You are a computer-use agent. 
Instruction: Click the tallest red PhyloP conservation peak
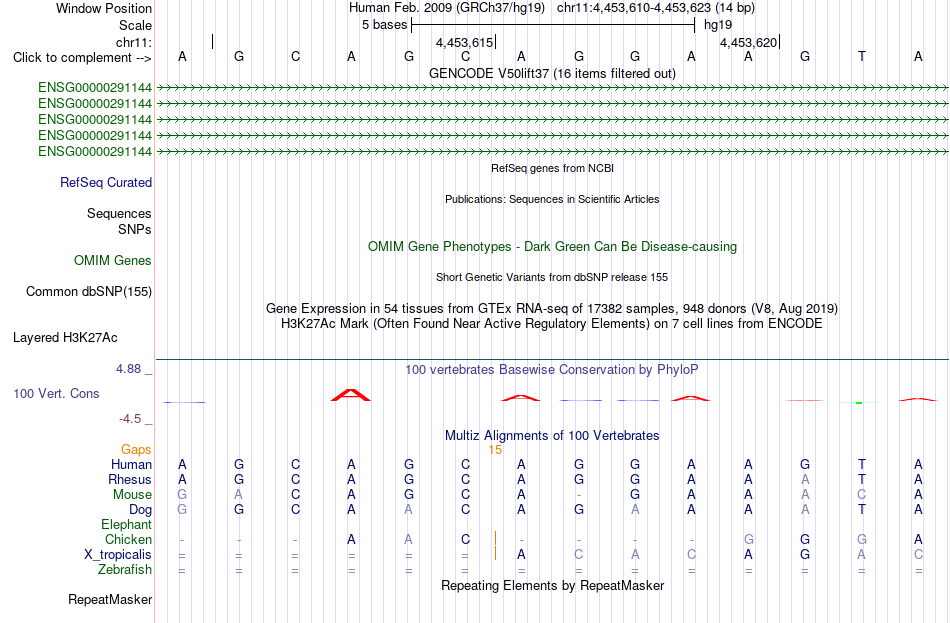351,395
